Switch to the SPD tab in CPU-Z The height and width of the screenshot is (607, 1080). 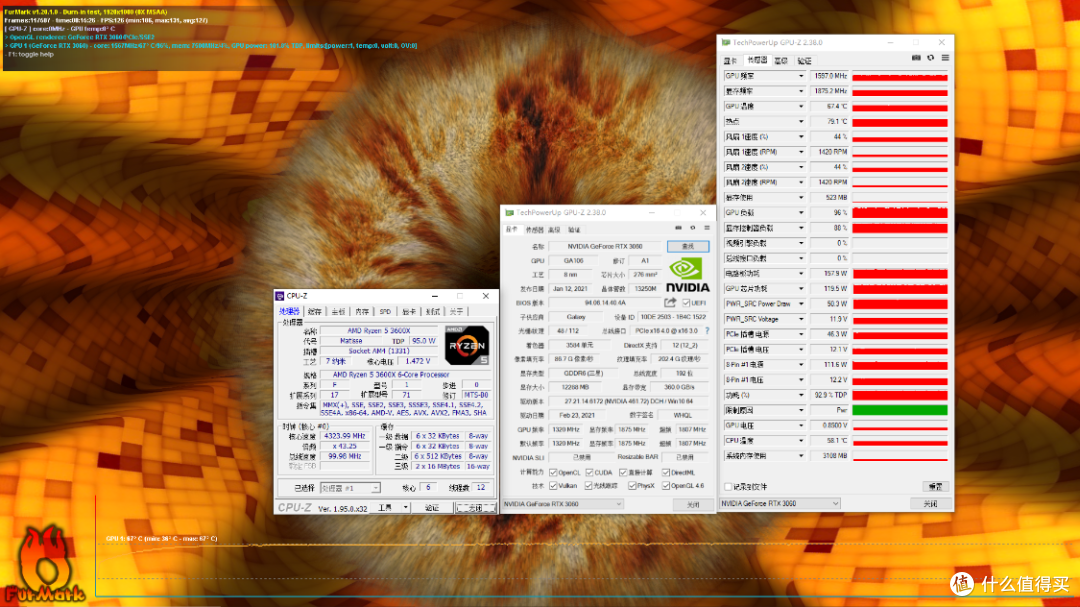point(385,311)
